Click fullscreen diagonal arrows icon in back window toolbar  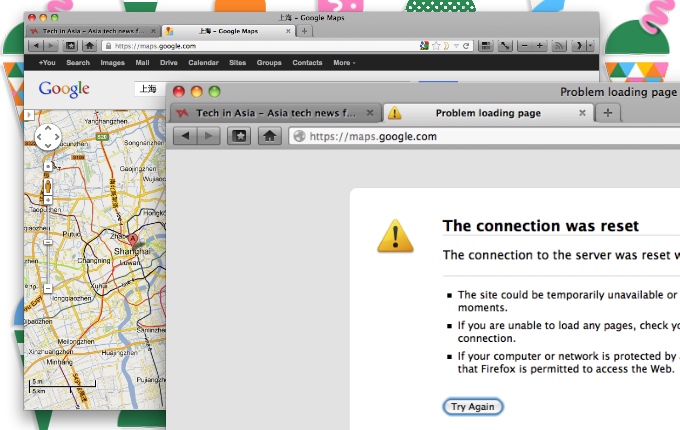click(505, 46)
